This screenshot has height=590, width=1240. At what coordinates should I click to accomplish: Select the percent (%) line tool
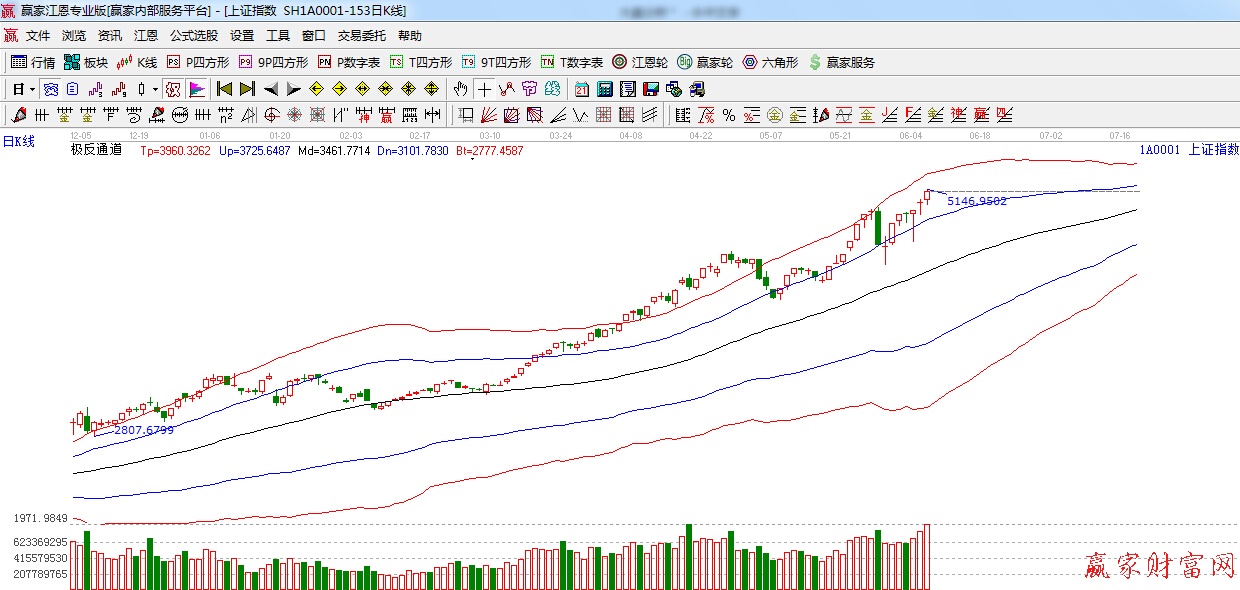click(729, 115)
